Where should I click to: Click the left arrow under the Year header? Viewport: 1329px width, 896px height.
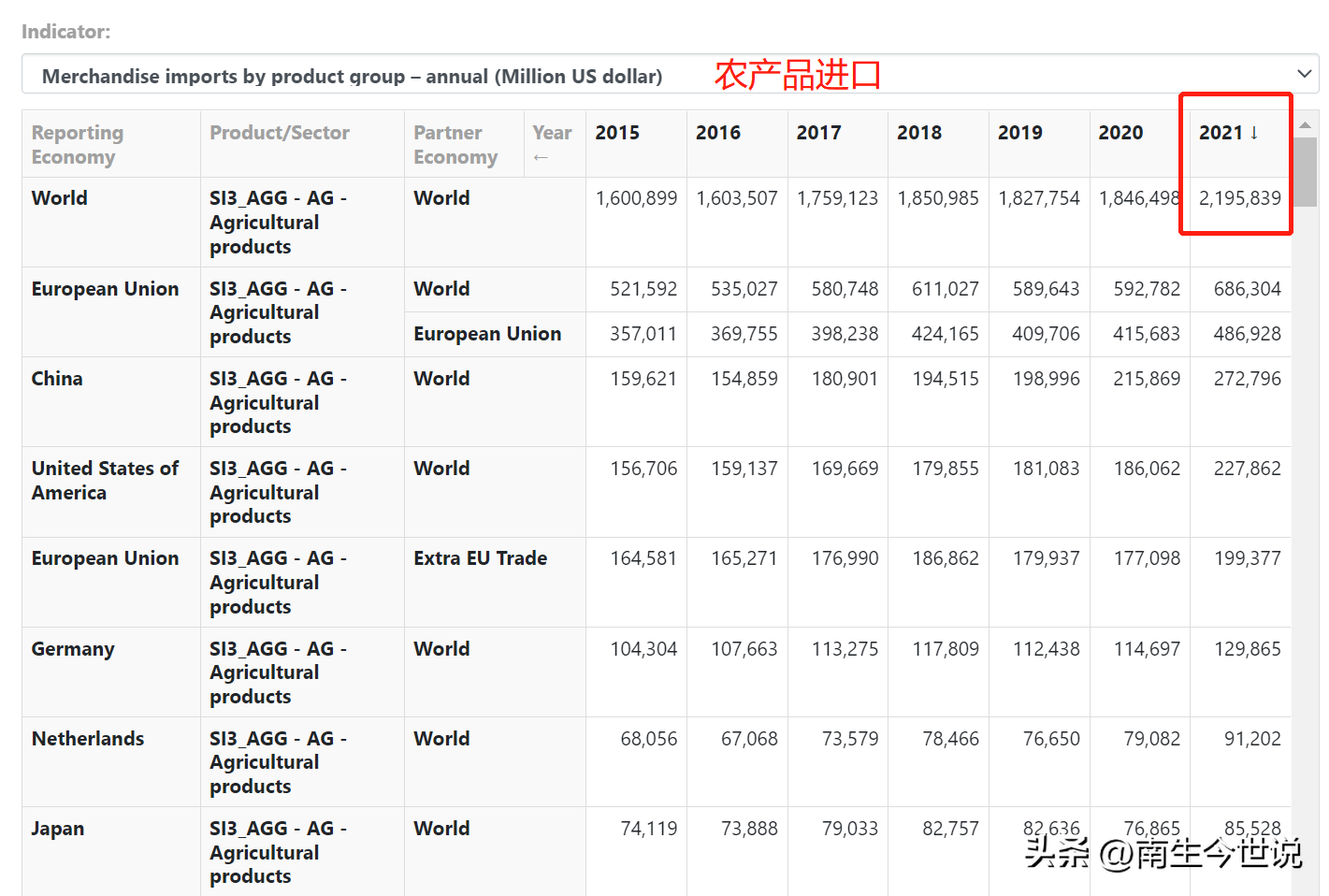pyautogui.click(x=541, y=157)
